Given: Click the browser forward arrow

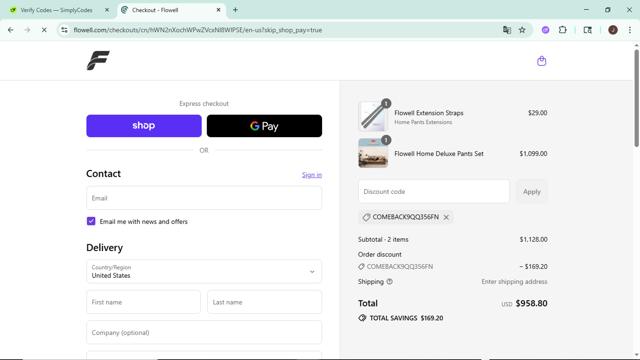Looking at the screenshot, I should pos(27,30).
